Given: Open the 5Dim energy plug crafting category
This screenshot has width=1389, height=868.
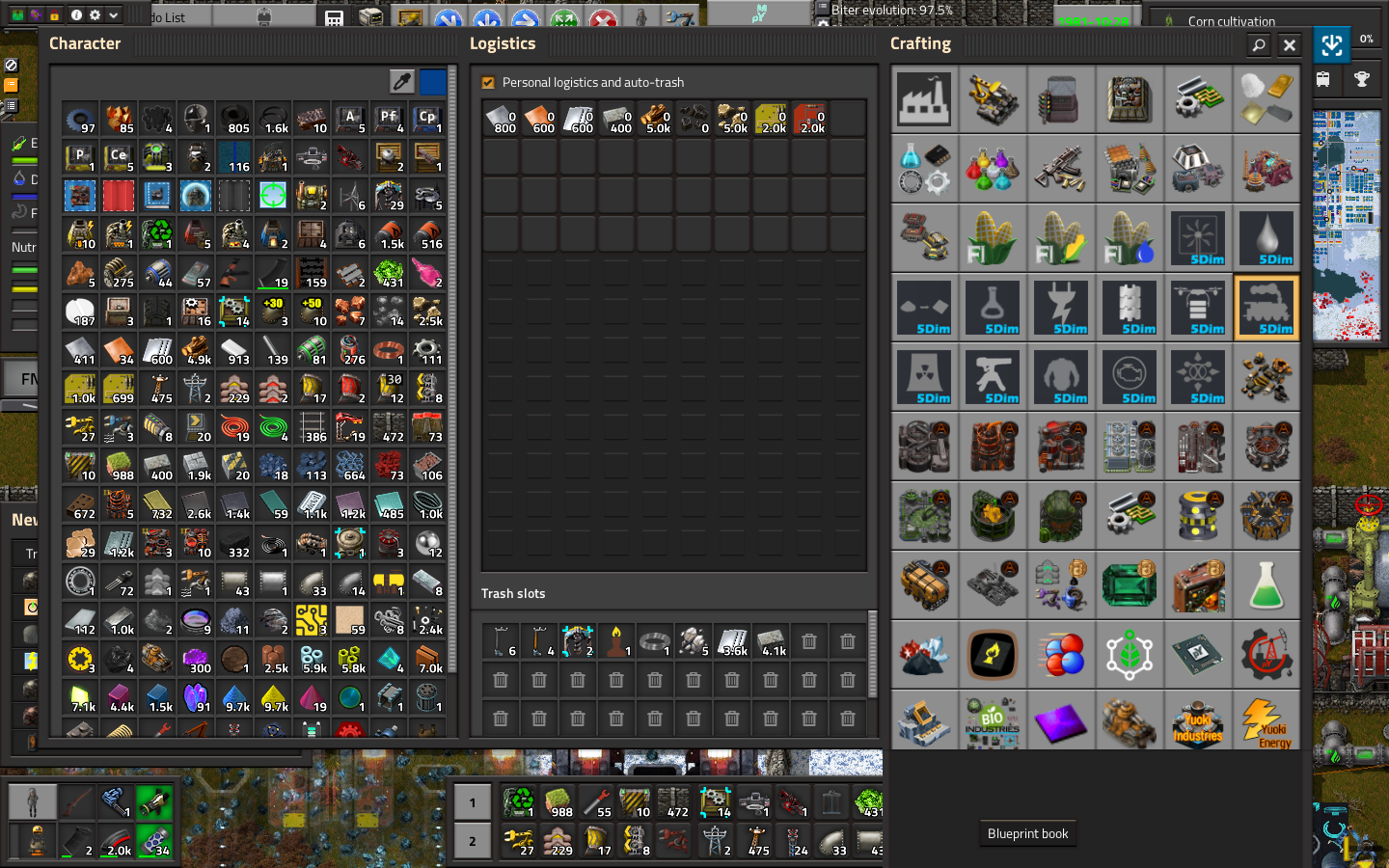Looking at the screenshot, I should coord(1062,308).
